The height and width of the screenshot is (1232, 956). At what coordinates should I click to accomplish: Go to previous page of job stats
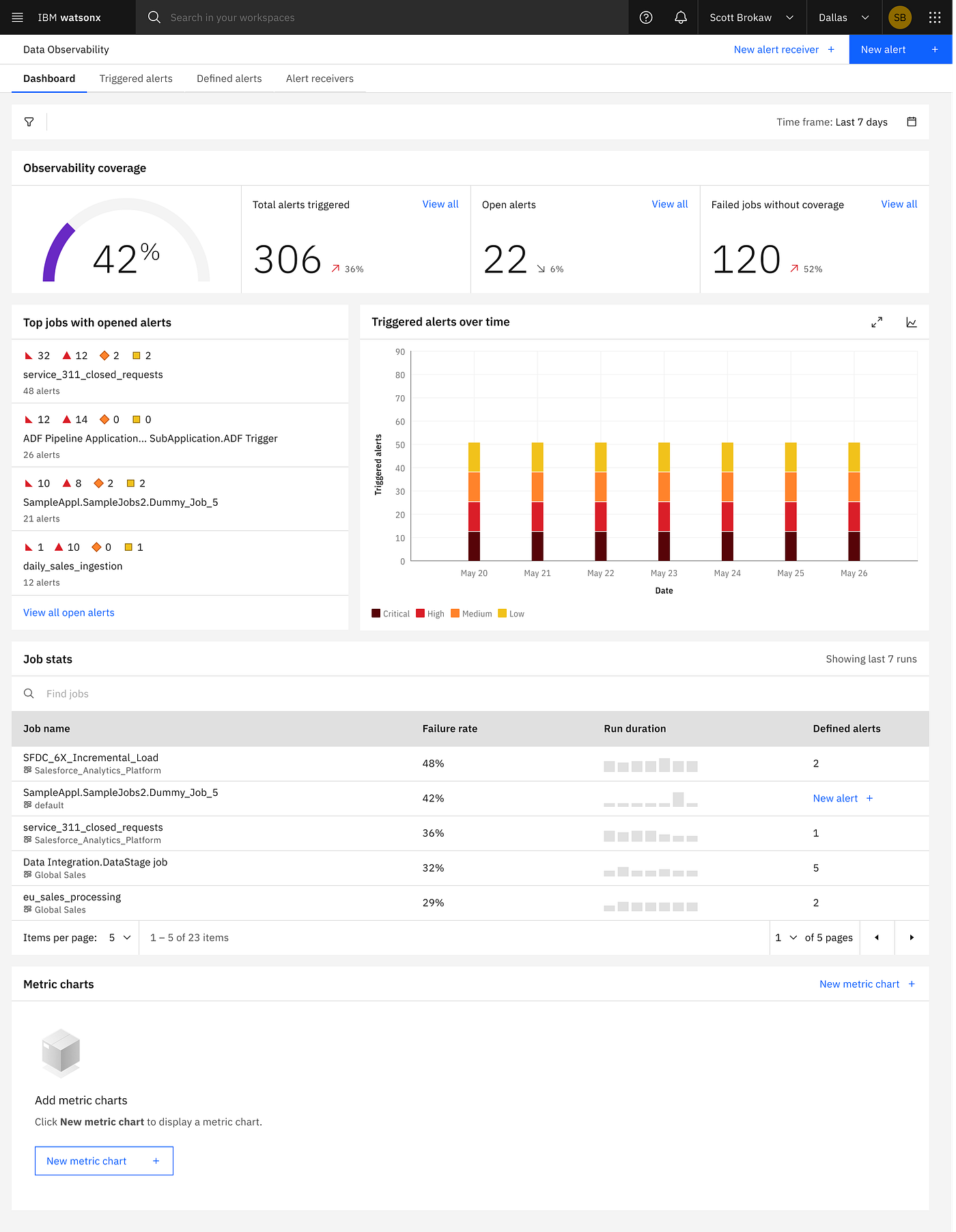[877, 938]
